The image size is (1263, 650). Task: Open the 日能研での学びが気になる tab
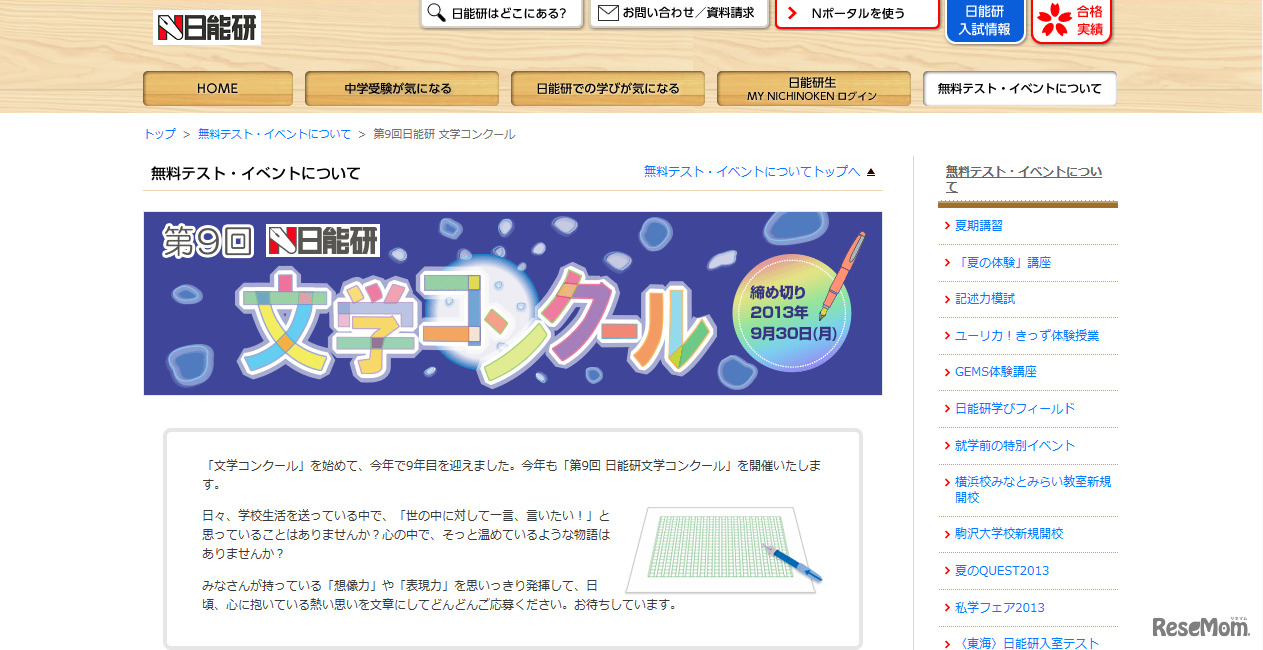point(607,88)
